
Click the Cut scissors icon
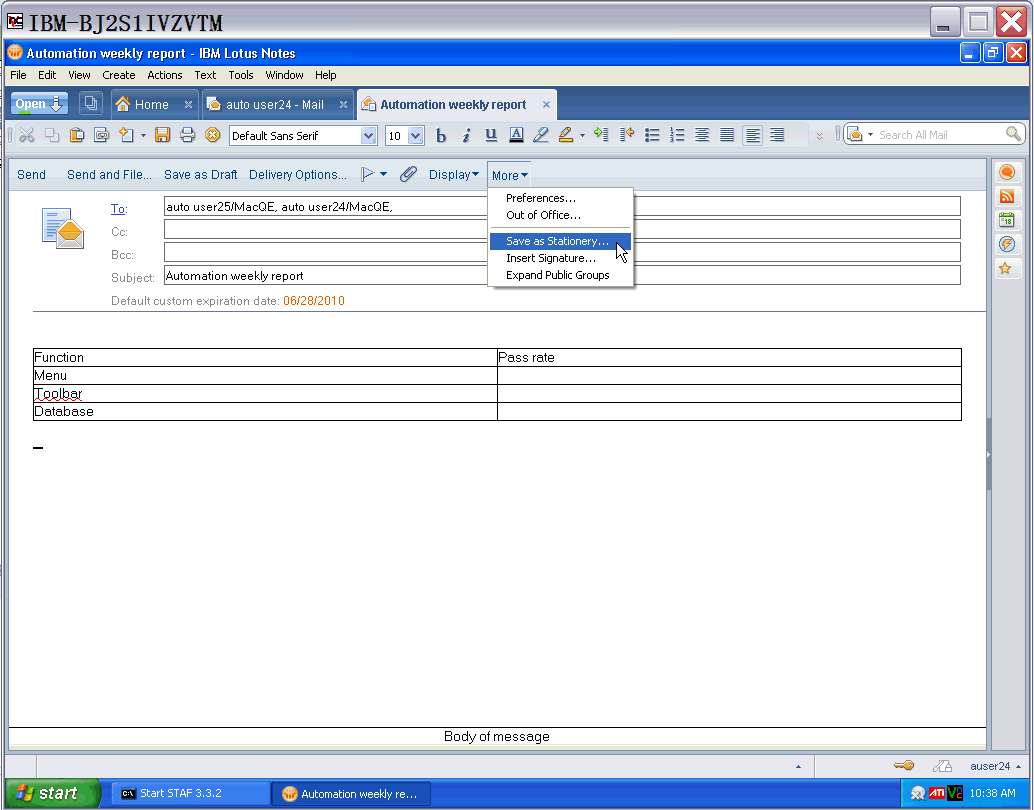point(26,135)
